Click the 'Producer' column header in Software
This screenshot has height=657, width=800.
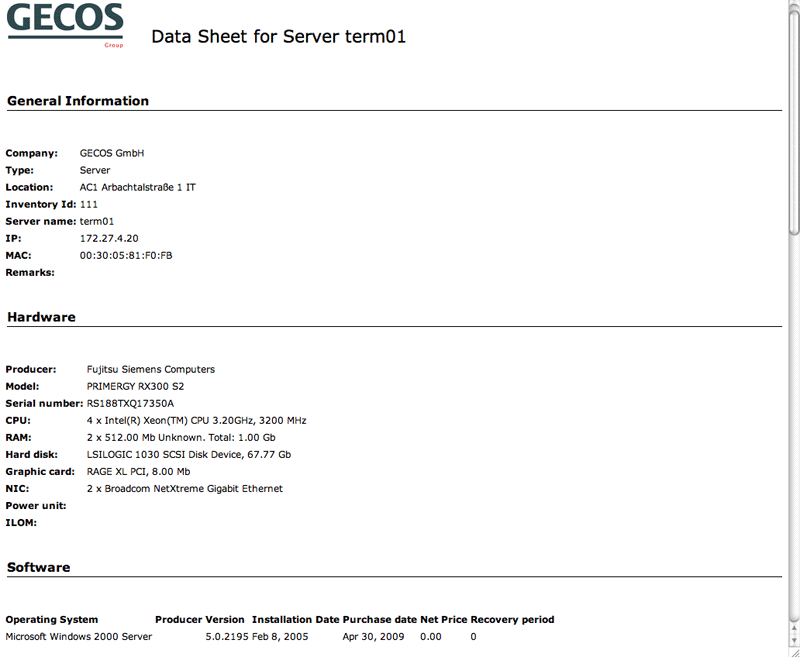tap(179, 620)
